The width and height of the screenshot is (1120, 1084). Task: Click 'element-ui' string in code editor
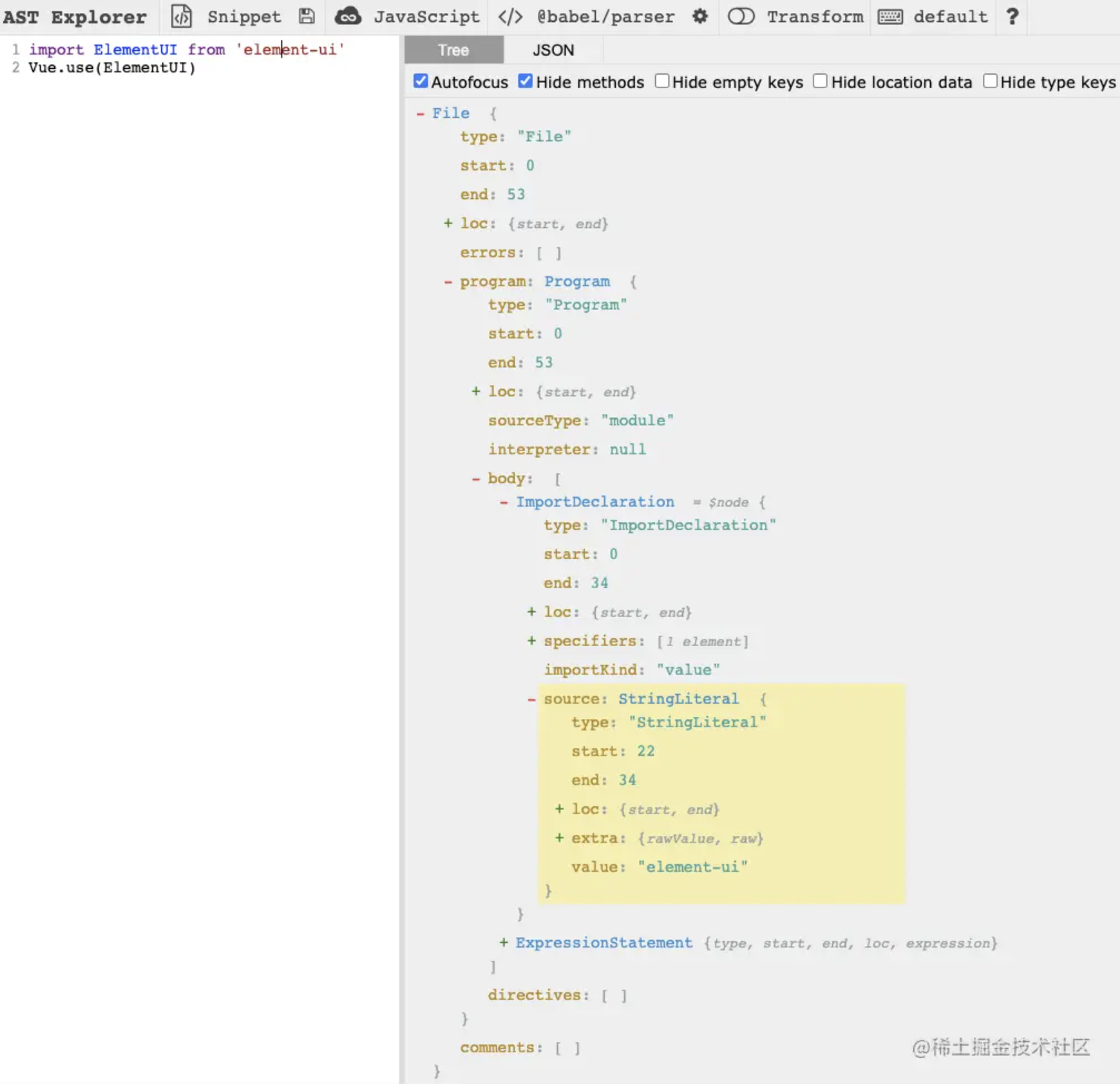(290, 50)
